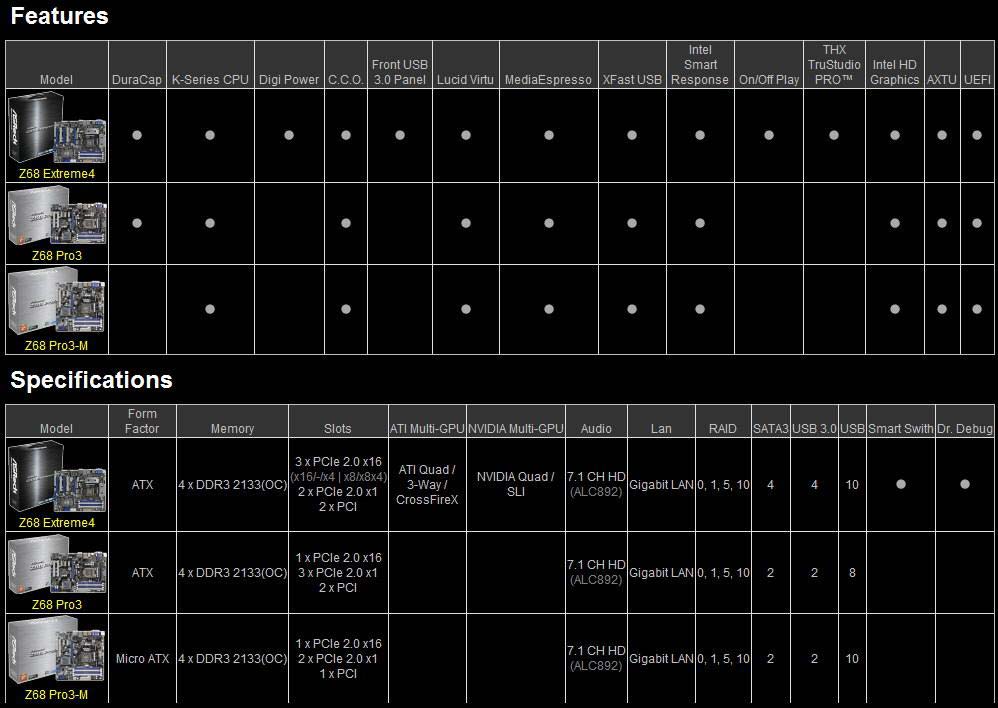The width and height of the screenshot is (998, 708).
Task: Select the Z68 Pro3 product image under Features
Action: (x=56, y=216)
